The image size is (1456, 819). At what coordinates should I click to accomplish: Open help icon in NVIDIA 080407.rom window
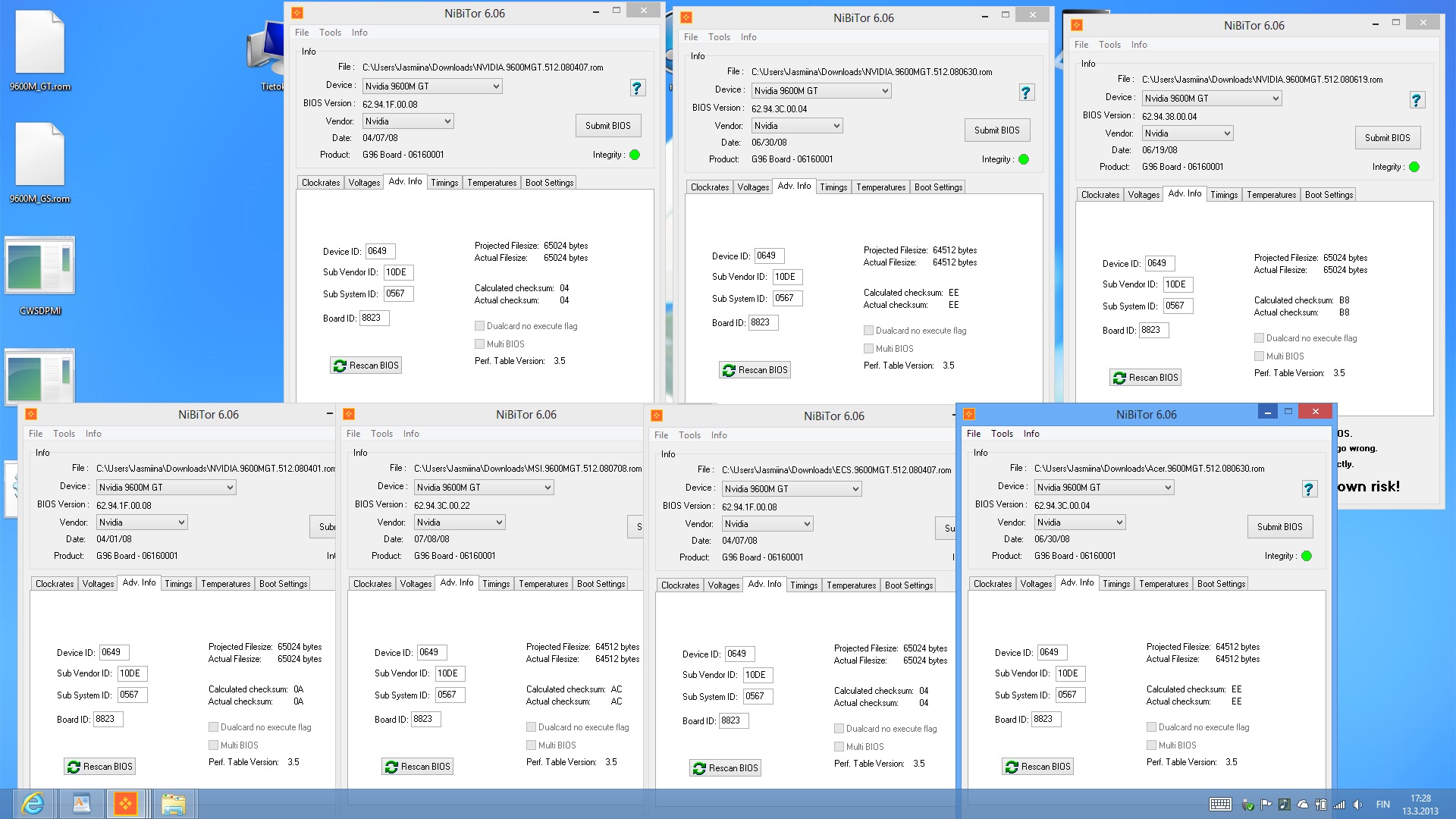637,88
